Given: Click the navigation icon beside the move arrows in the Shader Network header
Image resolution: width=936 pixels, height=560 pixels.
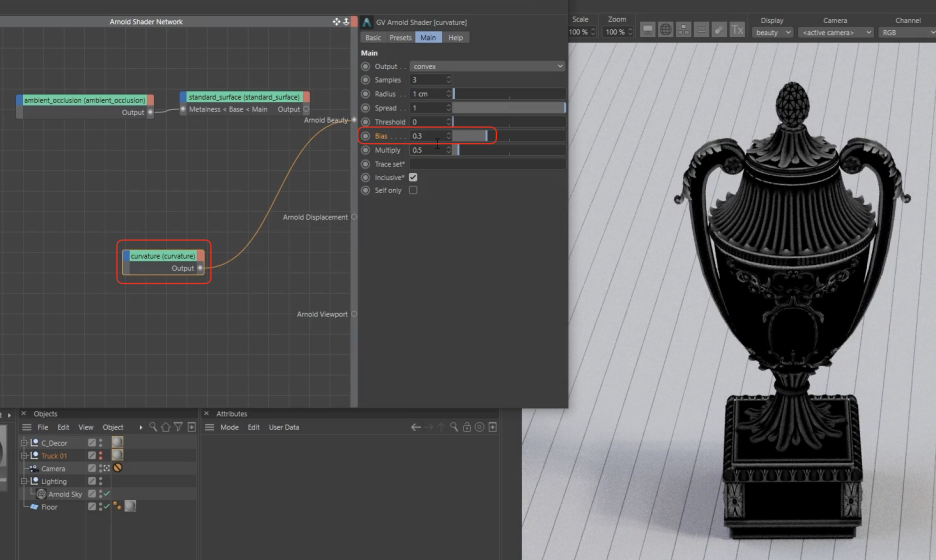Looking at the screenshot, I should point(346,21).
